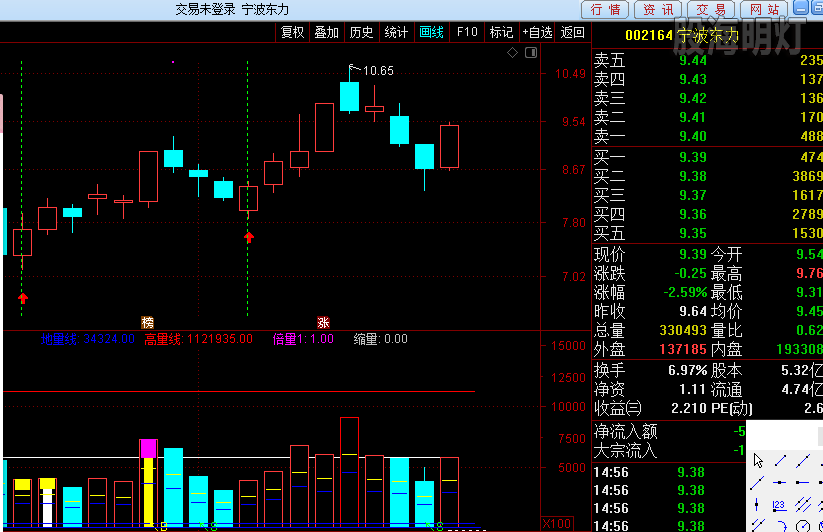
Task: Choose the horizontal ray tool starting from a square
Action: (803, 483)
